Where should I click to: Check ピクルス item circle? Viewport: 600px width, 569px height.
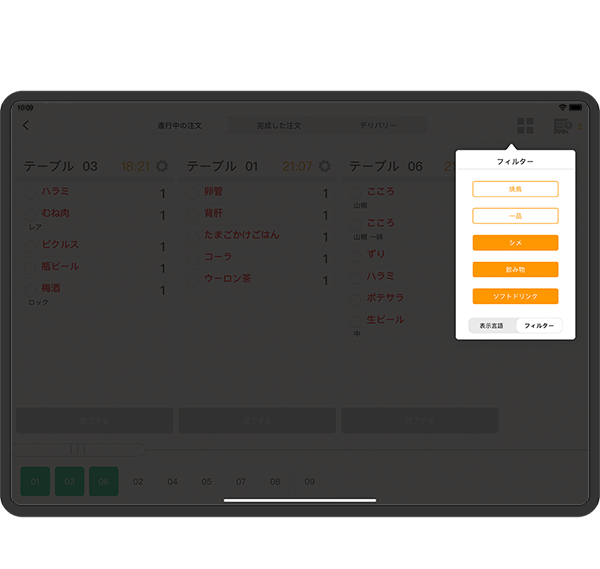(30, 246)
